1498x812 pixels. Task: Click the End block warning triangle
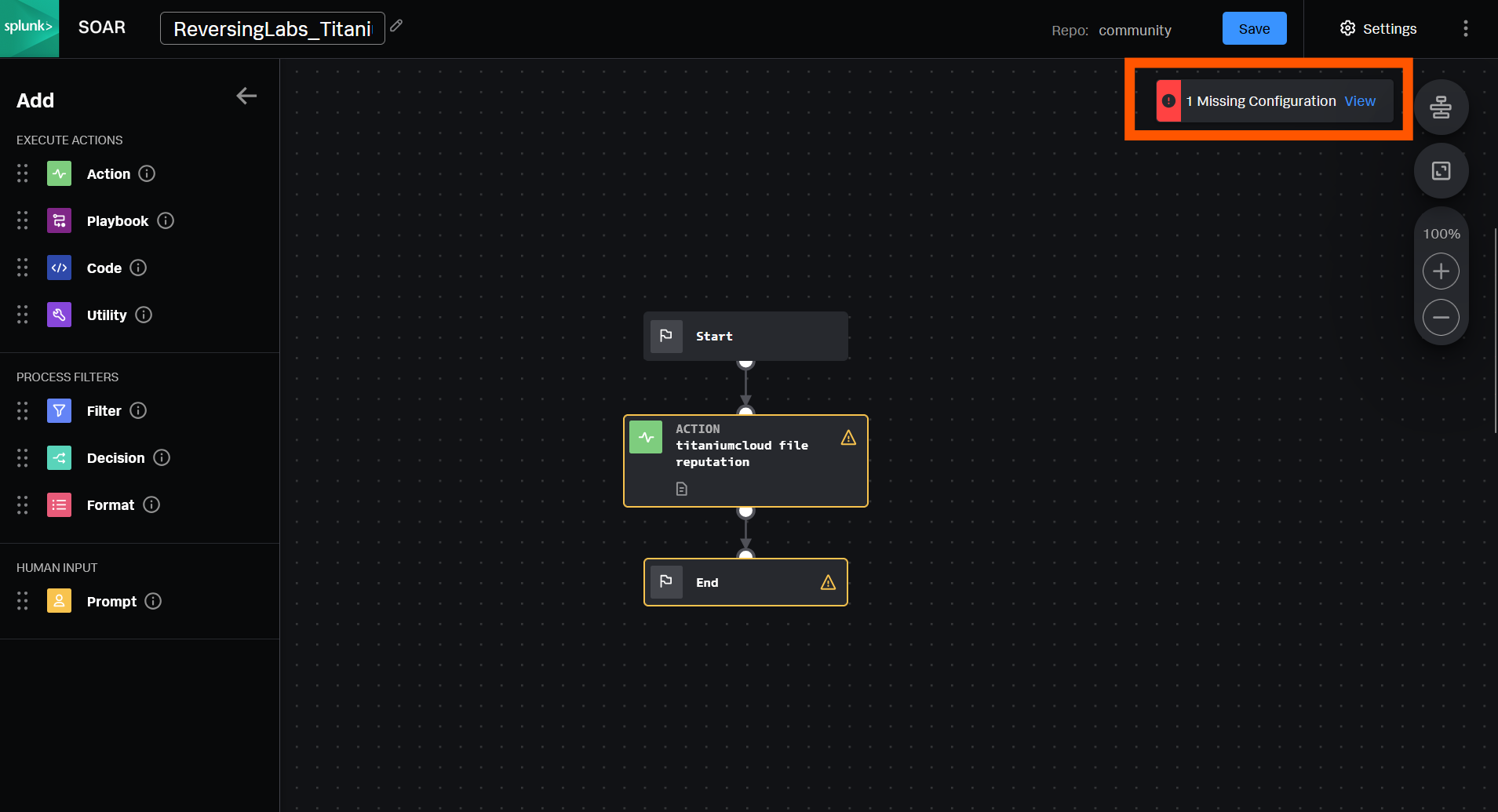[x=828, y=582]
